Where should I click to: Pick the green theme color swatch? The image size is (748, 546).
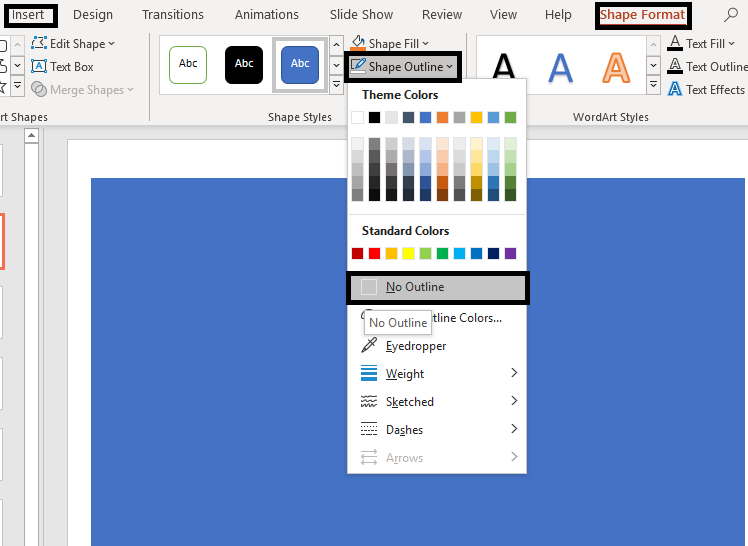point(510,117)
